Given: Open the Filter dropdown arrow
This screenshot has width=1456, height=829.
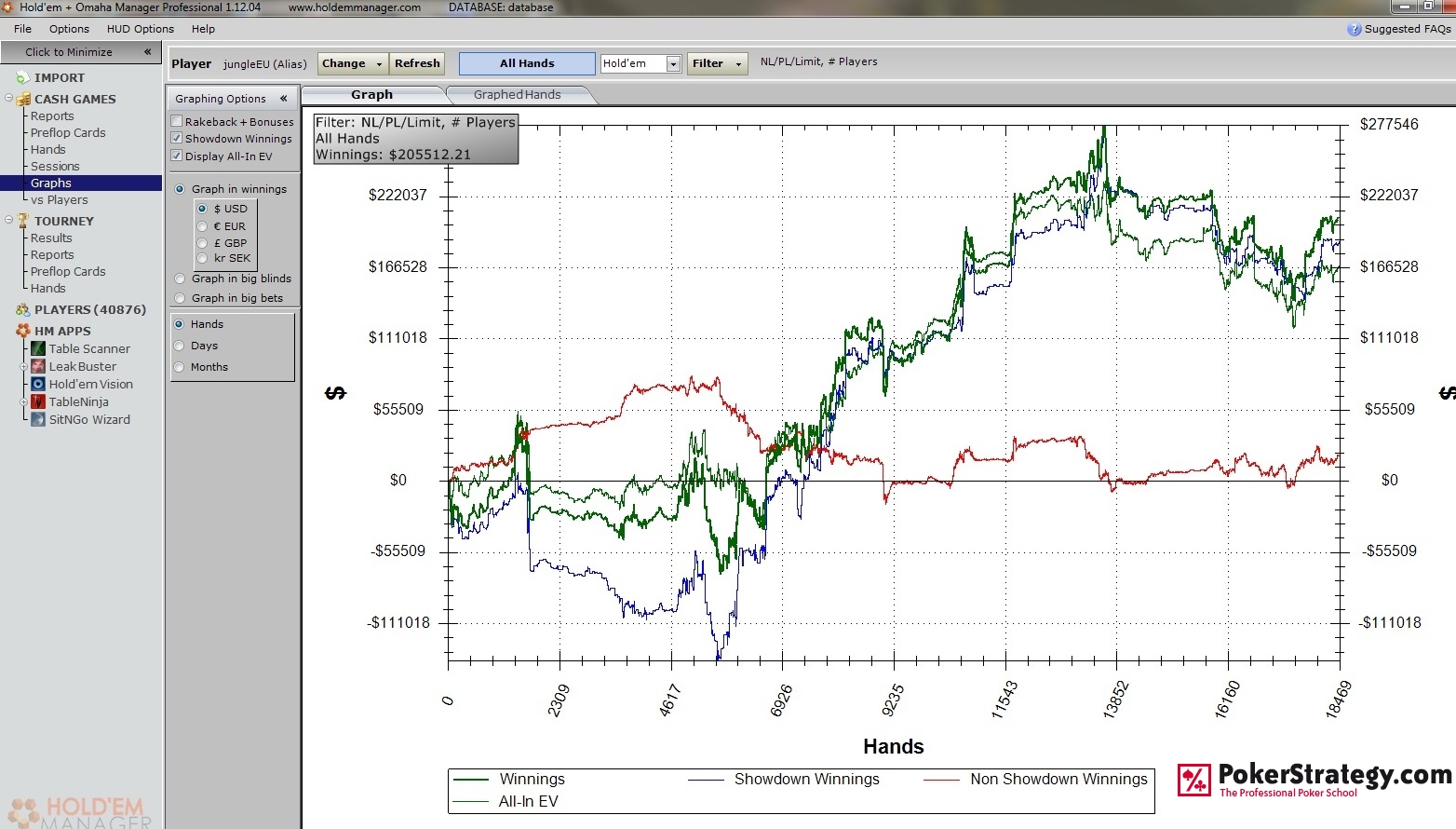Looking at the screenshot, I should pyautogui.click(x=738, y=64).
